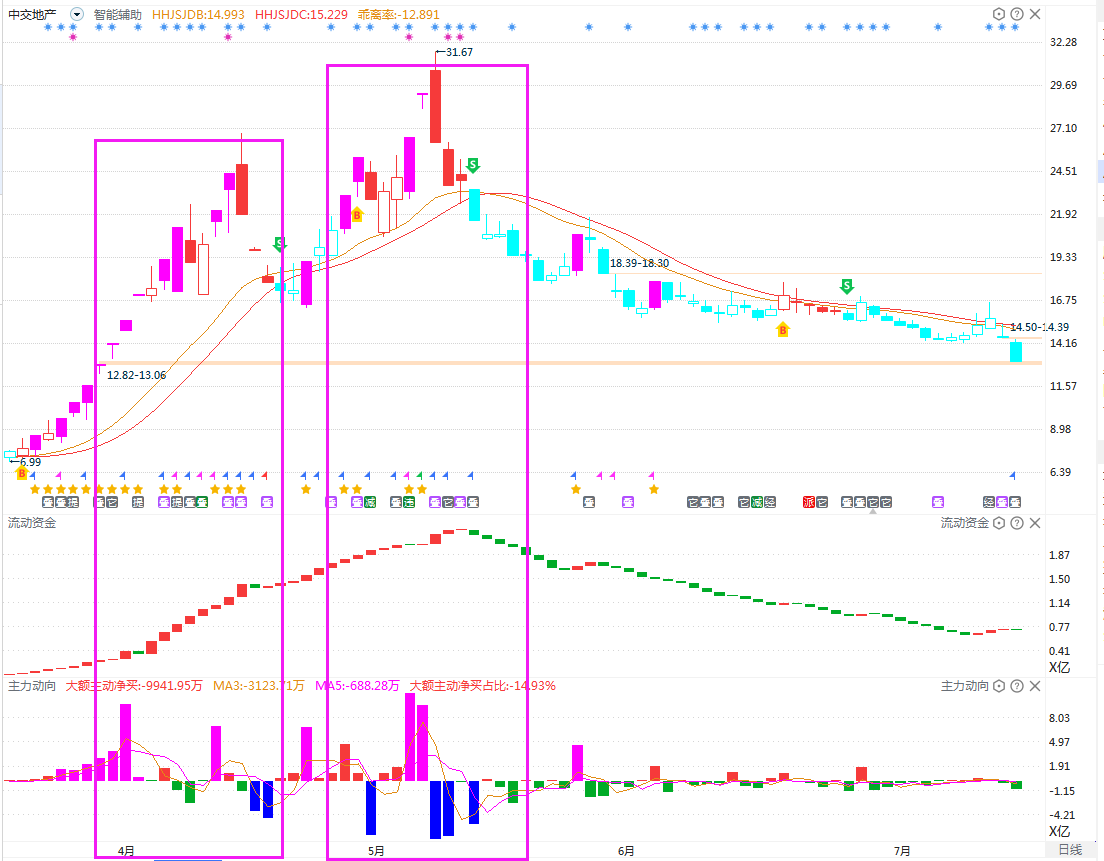
Task: Click 大额主动净买占比:-14.93% readout
Action: (x=483, y=686)
